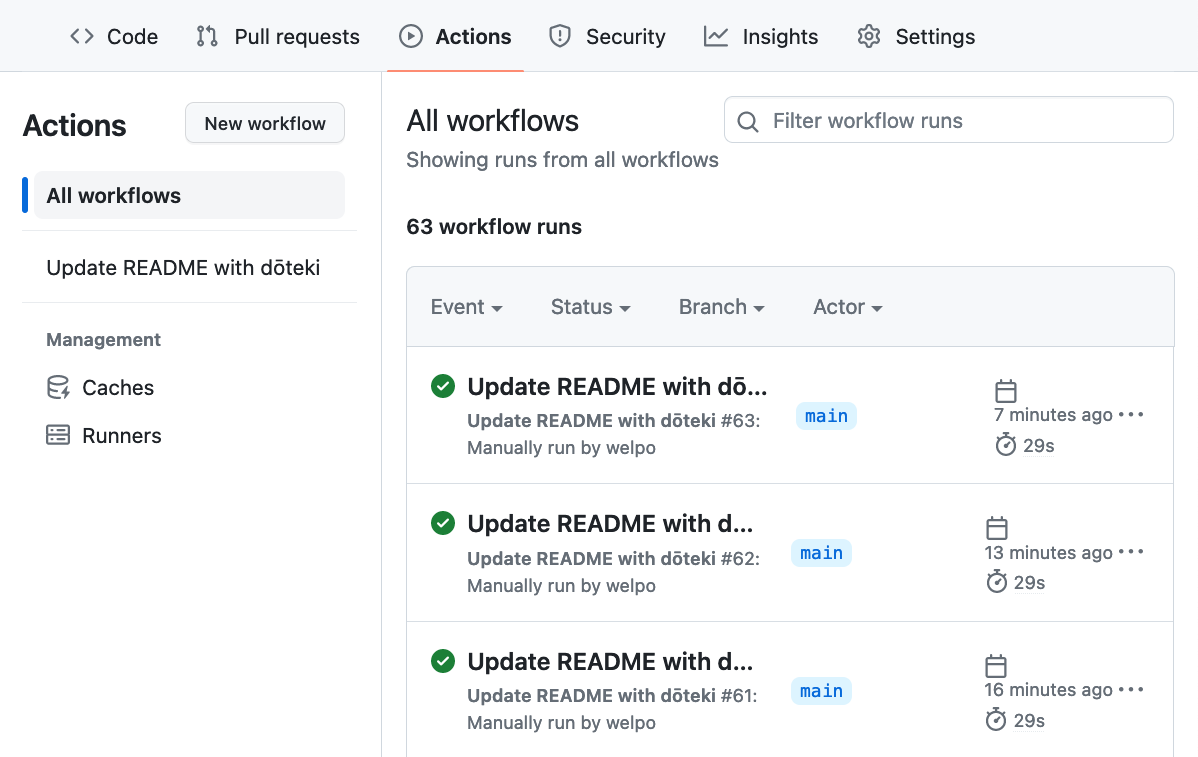Open workflow run #63 title link

pyautogui.click(x=617, y=387)
